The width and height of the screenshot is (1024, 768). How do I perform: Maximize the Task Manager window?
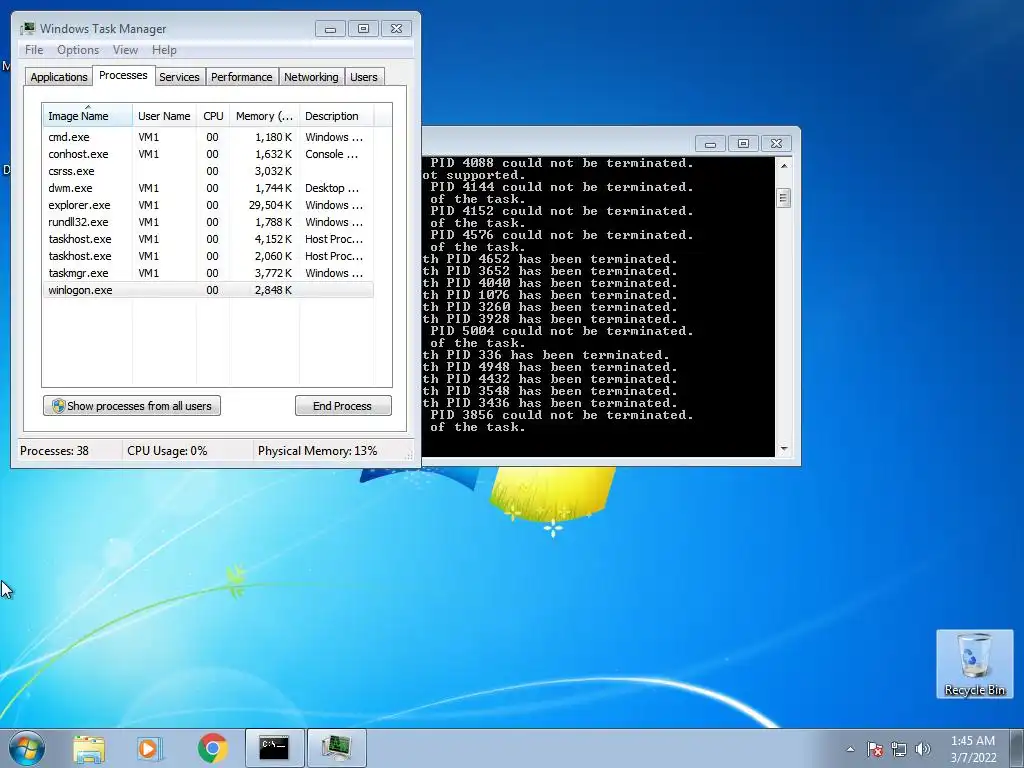[x=364, y=29]
